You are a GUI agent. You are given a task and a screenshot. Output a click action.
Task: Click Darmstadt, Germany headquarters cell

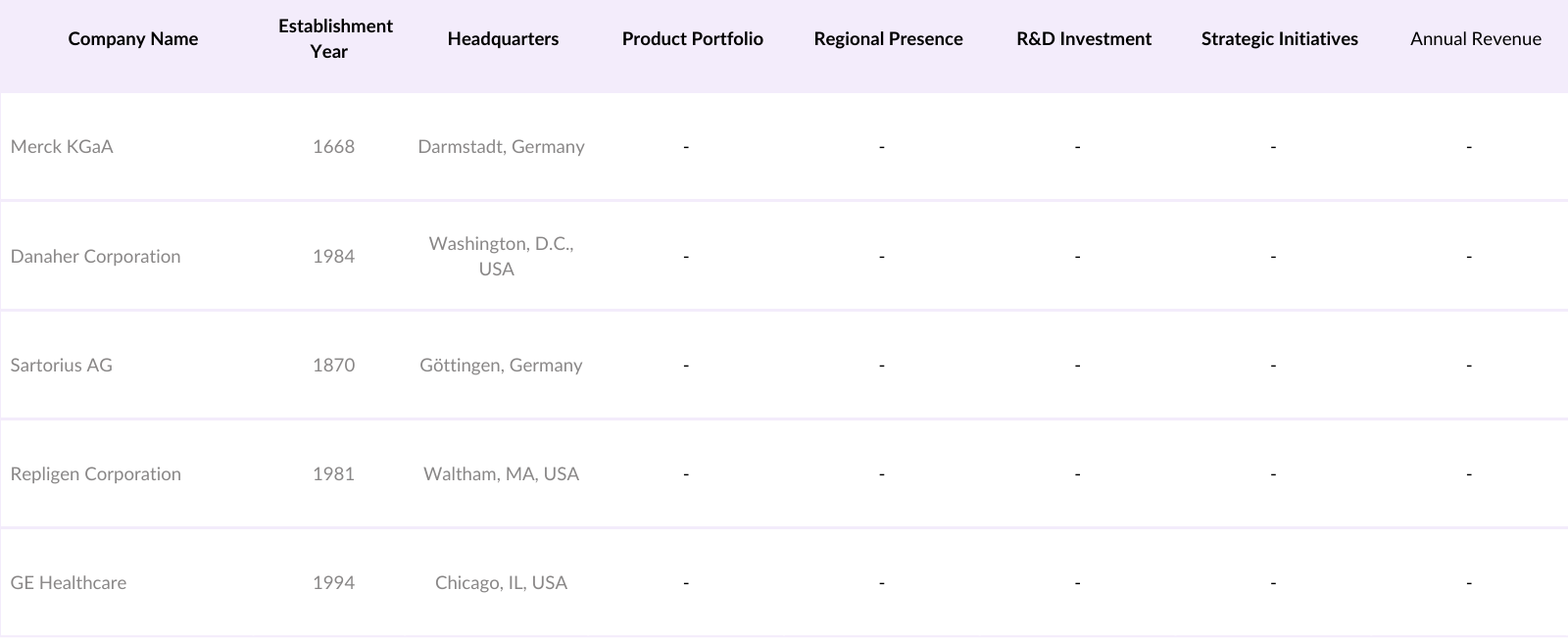[x=501, y=147]
